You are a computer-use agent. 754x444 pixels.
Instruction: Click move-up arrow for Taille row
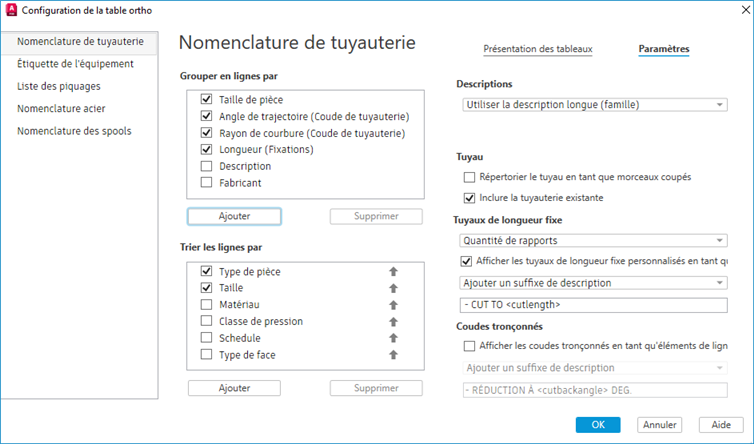(x=393, y=288)
